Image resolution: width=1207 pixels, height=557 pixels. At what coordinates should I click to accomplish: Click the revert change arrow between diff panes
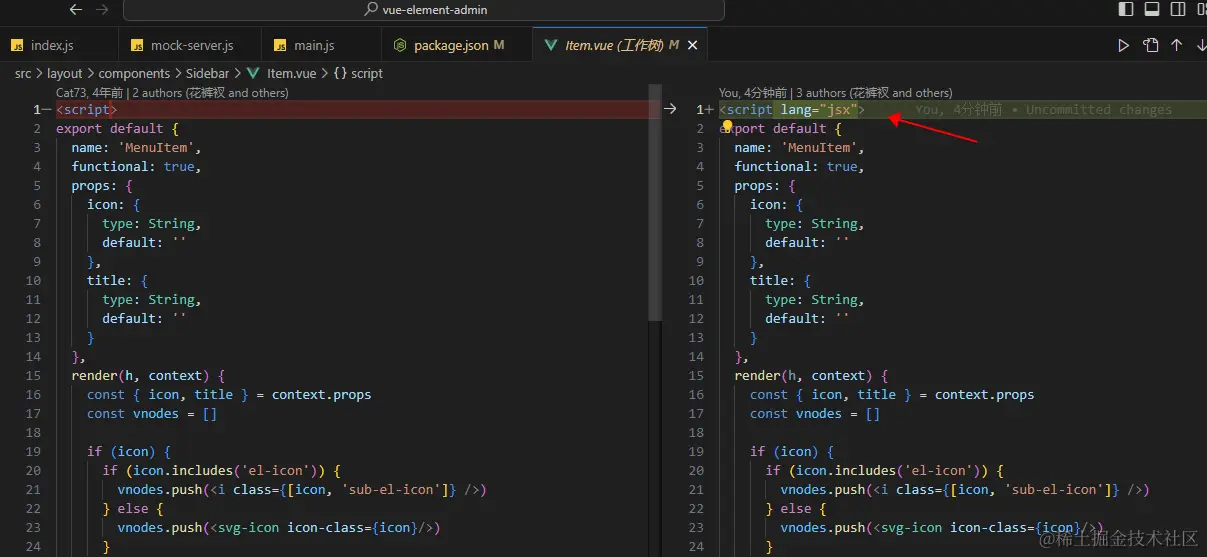(x=671, y=109)
